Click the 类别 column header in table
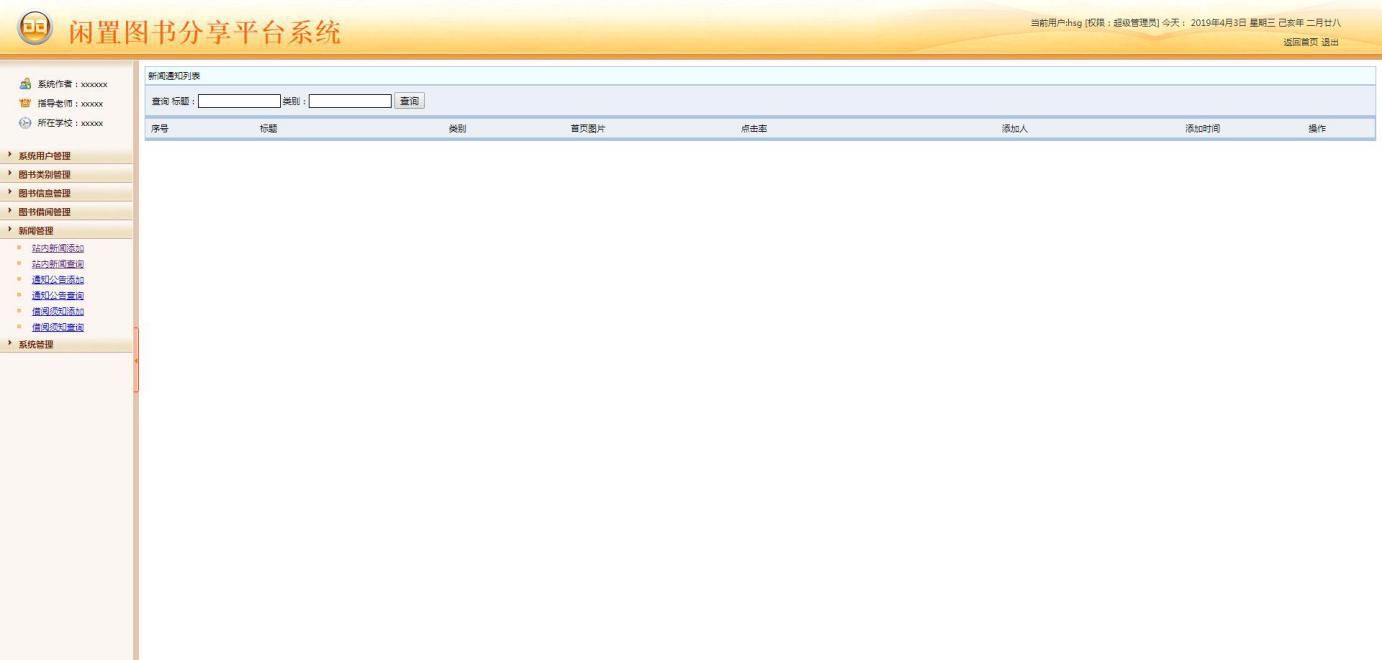The width and height of the screenshot is (1382, 660). click(457, 129)
